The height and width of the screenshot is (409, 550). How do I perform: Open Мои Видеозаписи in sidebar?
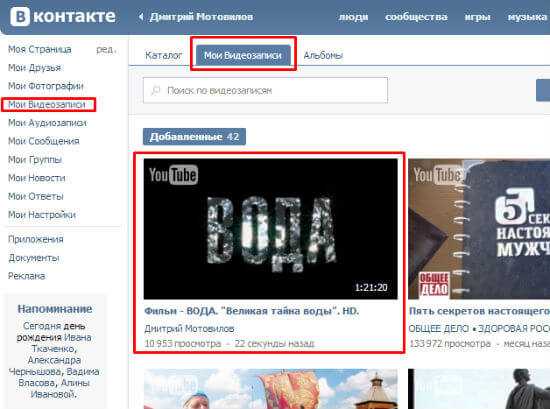point(47,105)
